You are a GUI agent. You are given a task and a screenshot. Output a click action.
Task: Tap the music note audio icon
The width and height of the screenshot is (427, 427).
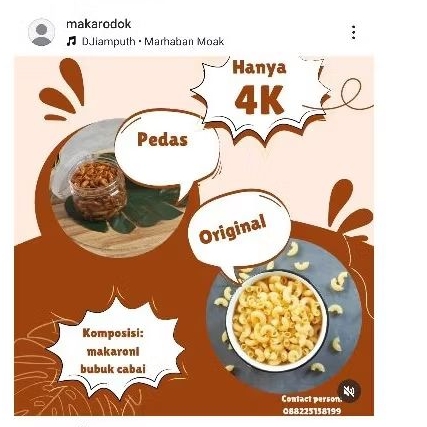[71, 41]
